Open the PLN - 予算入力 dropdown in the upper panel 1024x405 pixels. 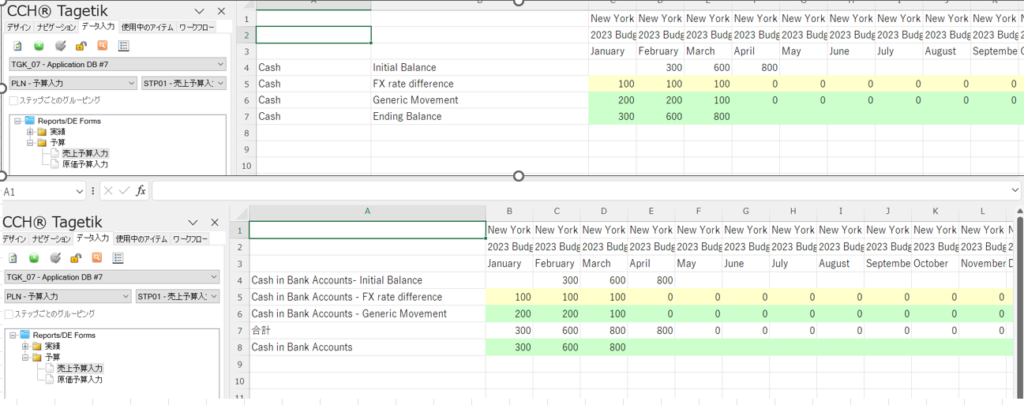pyautogui.click(x=68, y=83)
